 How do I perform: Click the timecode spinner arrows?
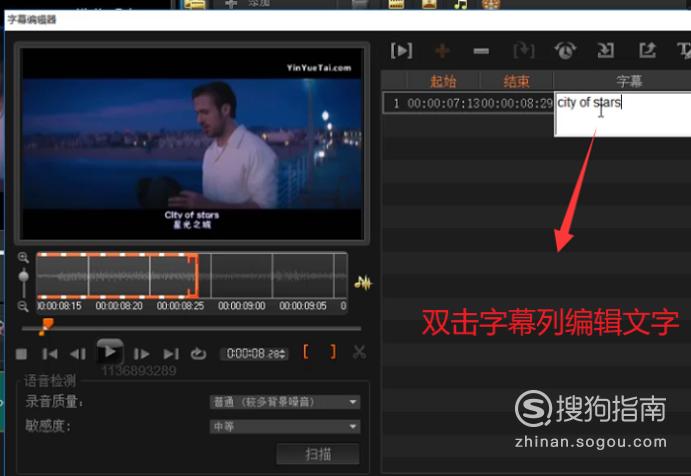pos(284,354)
